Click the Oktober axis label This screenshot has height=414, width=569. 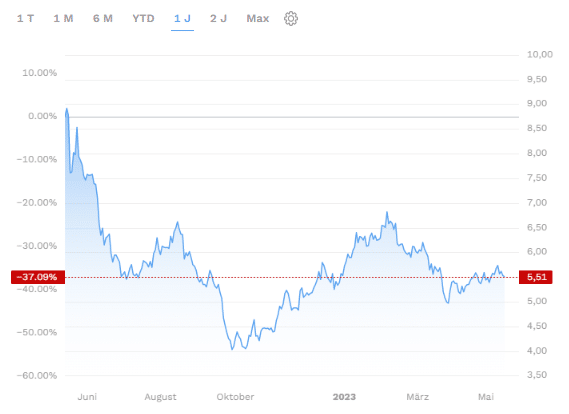click(x=235, y=397)
